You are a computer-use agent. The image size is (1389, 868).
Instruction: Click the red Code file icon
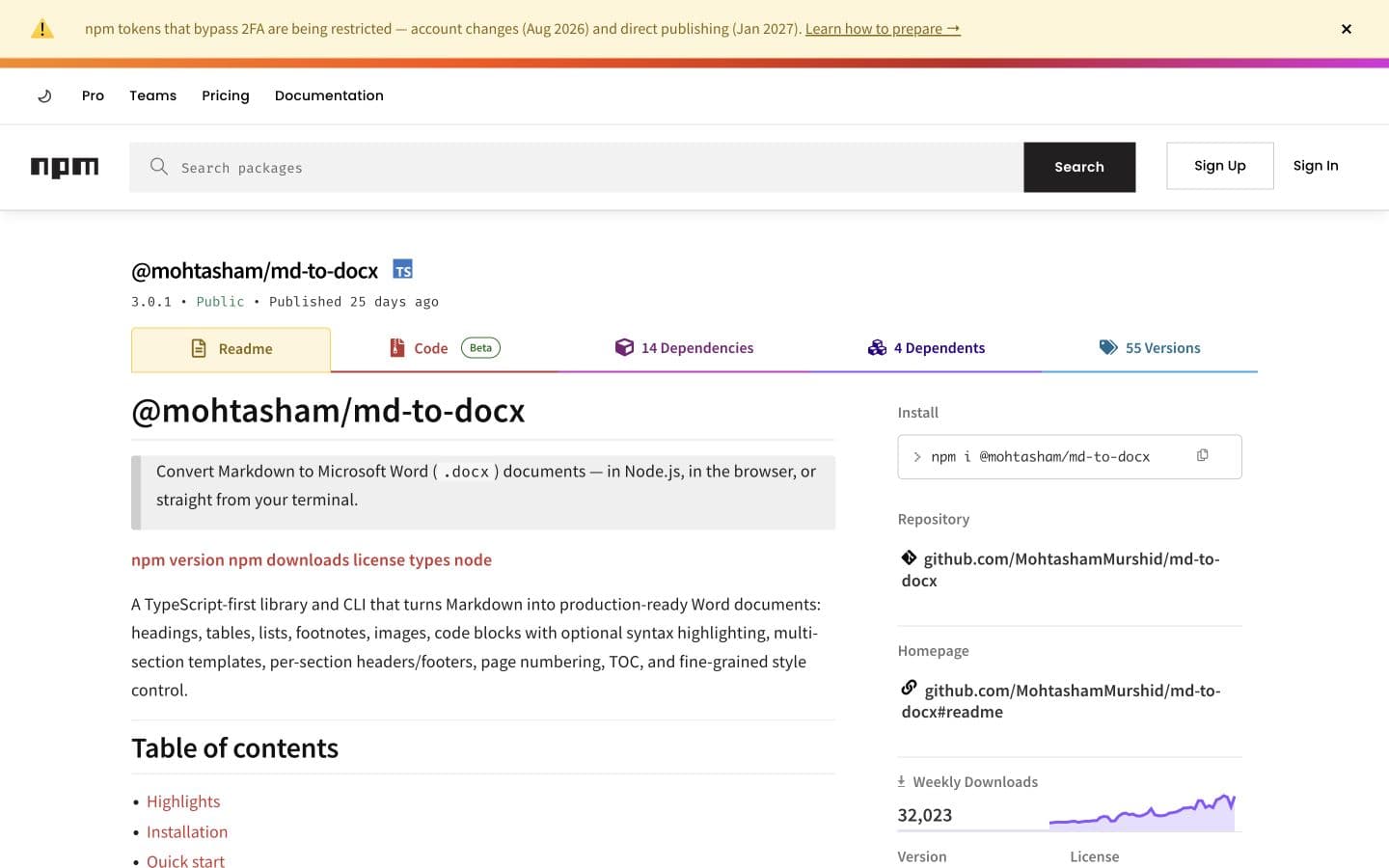point(396,347)
